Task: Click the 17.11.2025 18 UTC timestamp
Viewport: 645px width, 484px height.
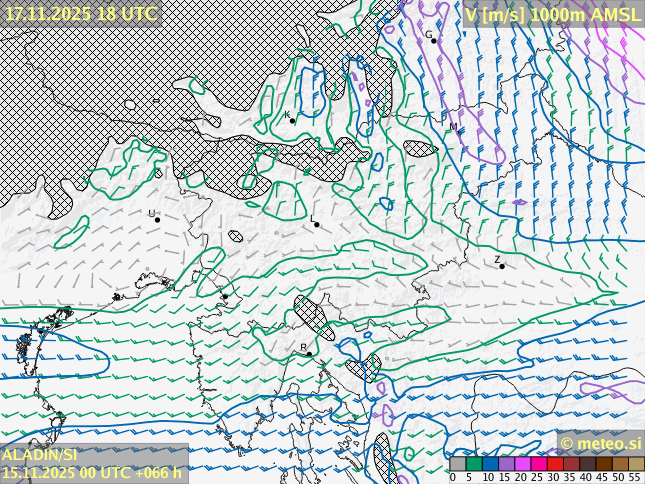Action: [81, 13]
